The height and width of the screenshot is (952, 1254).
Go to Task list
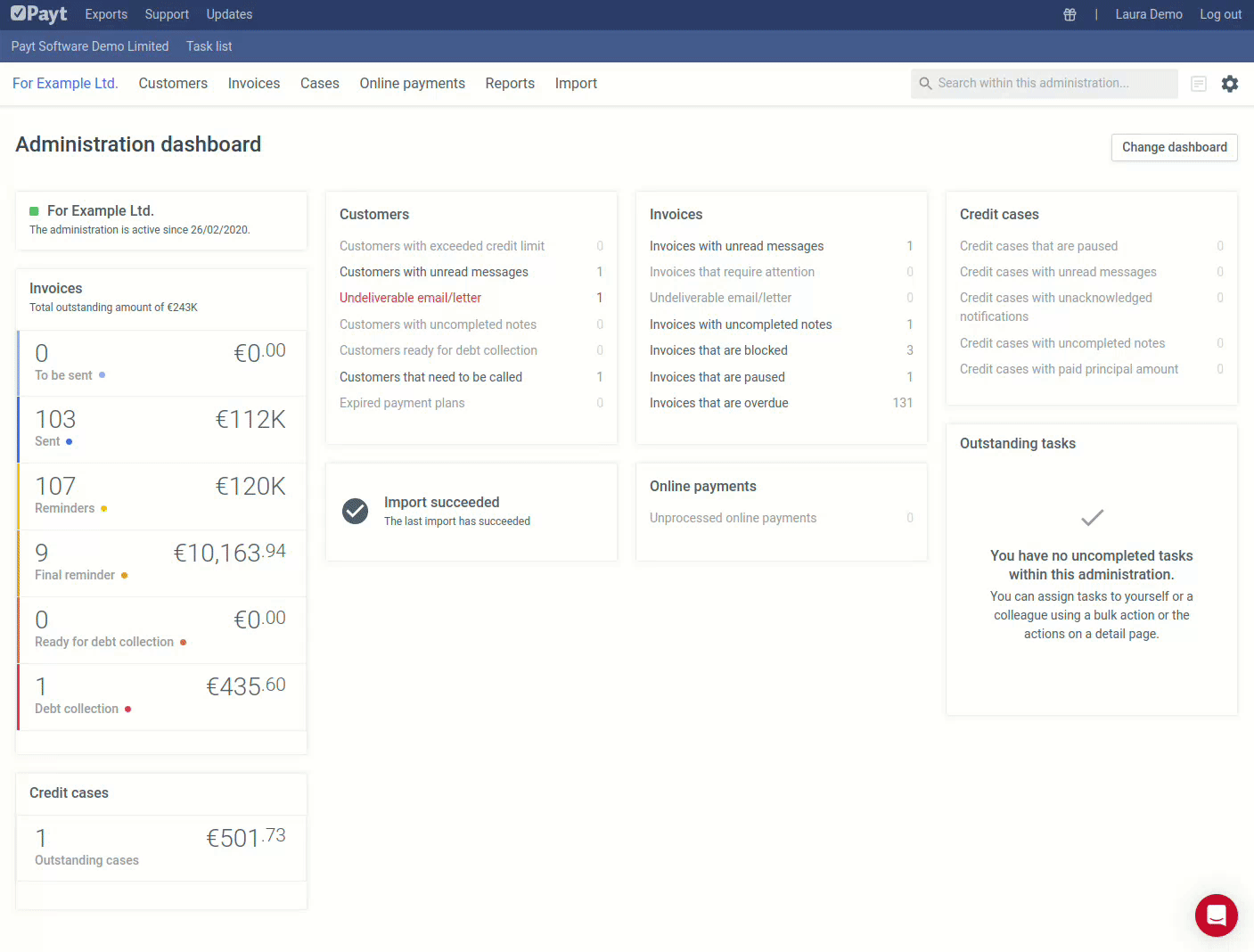point(209,46)
